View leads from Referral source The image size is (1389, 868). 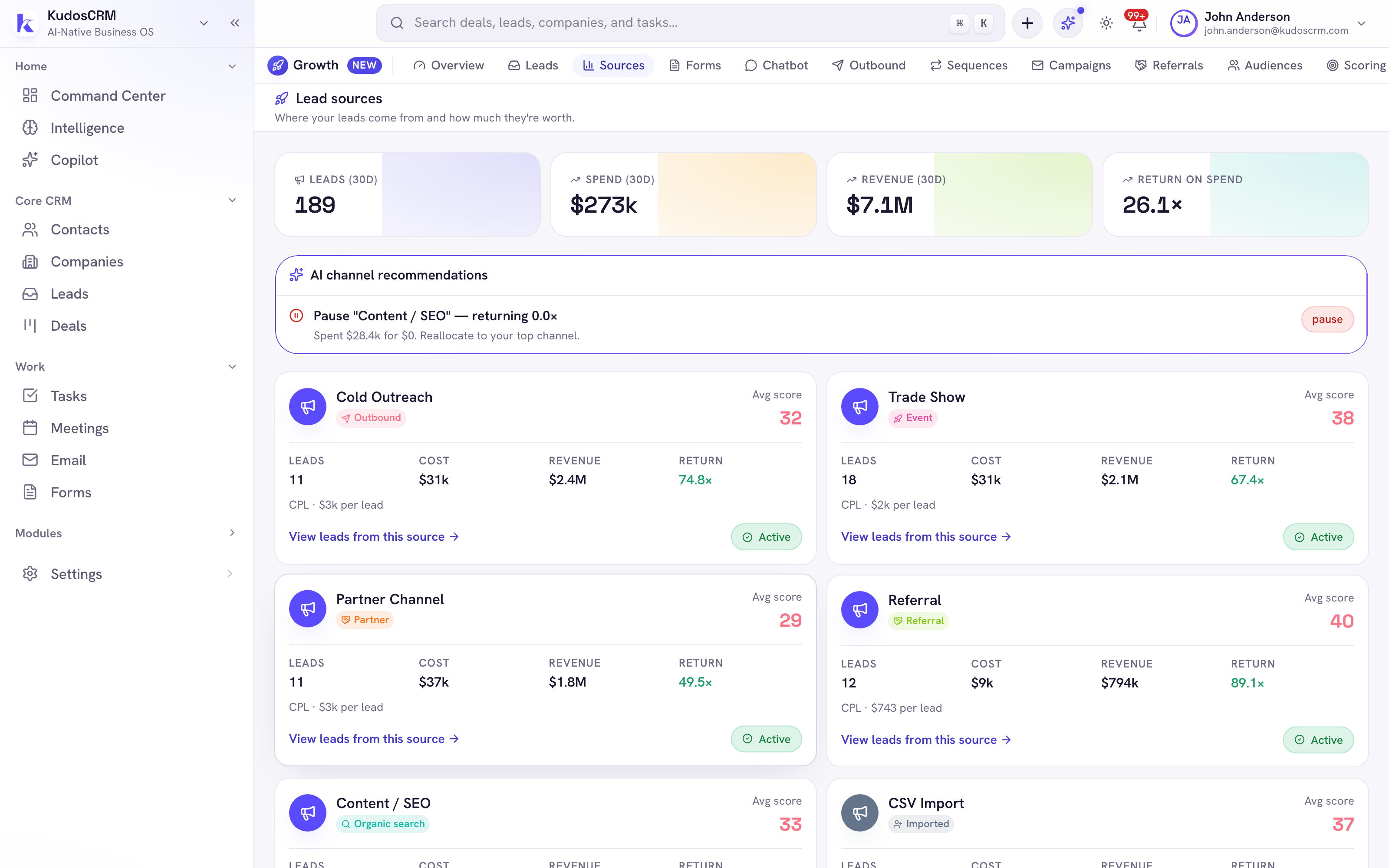coord(926,740)
